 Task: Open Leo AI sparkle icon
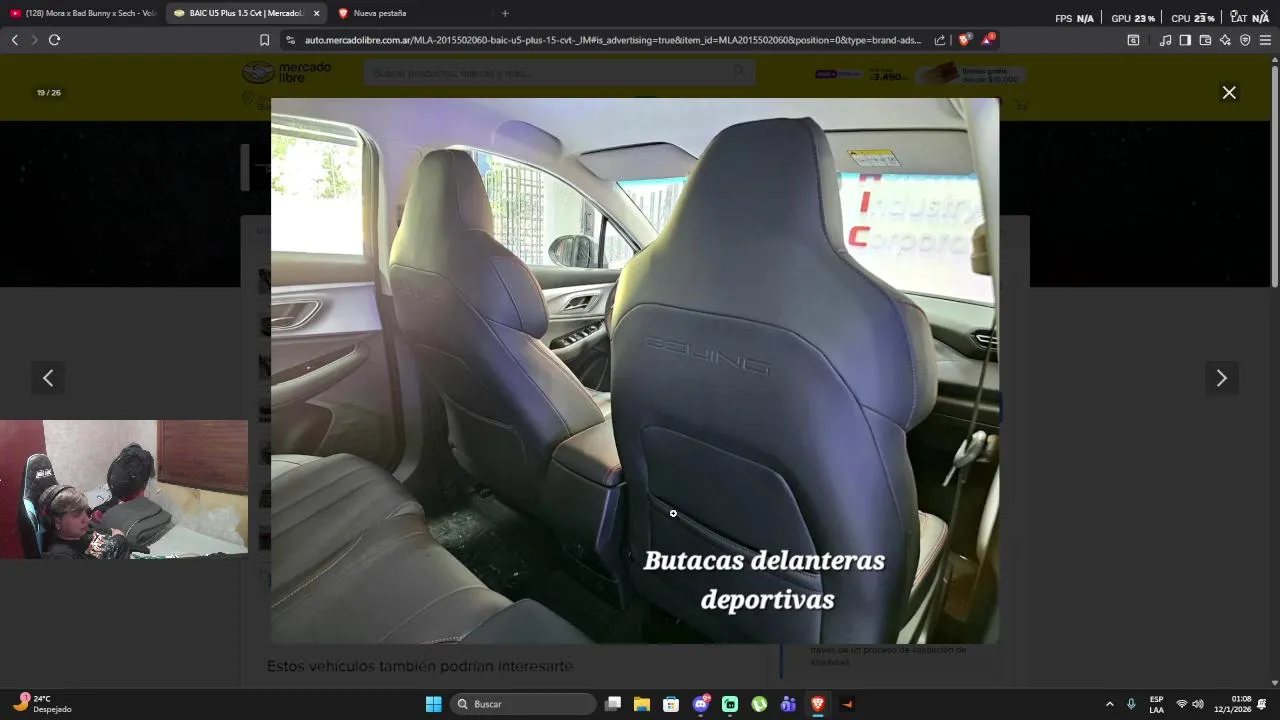[1225, 40]
